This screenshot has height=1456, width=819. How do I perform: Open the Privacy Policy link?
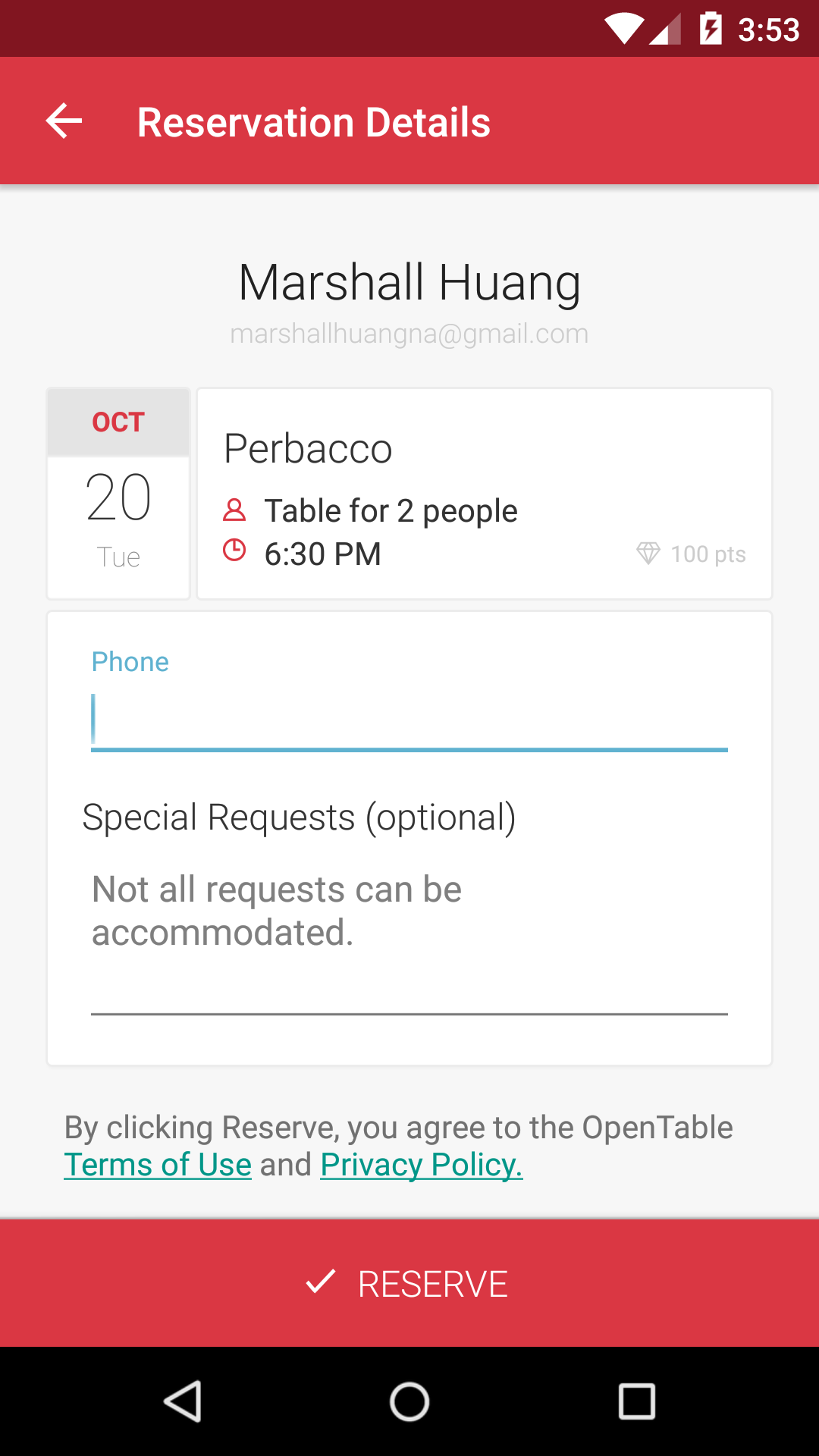[422, 1165]
